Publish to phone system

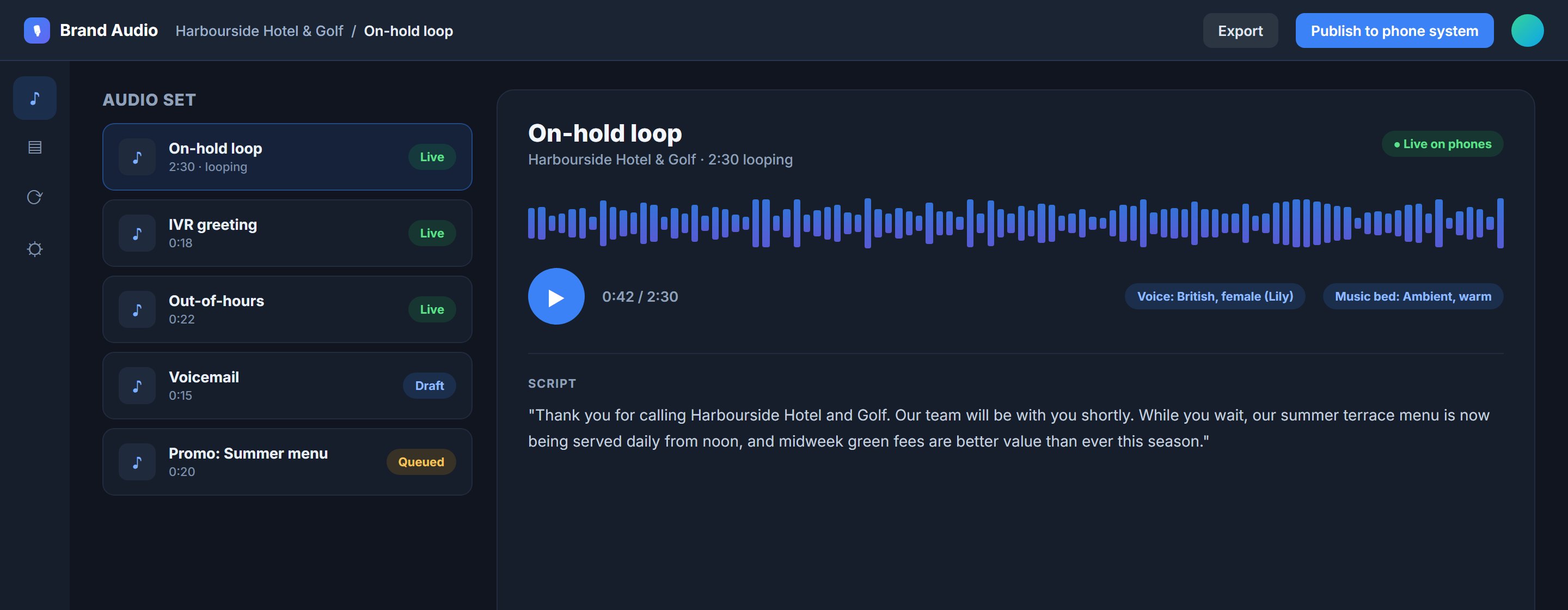1394,30
